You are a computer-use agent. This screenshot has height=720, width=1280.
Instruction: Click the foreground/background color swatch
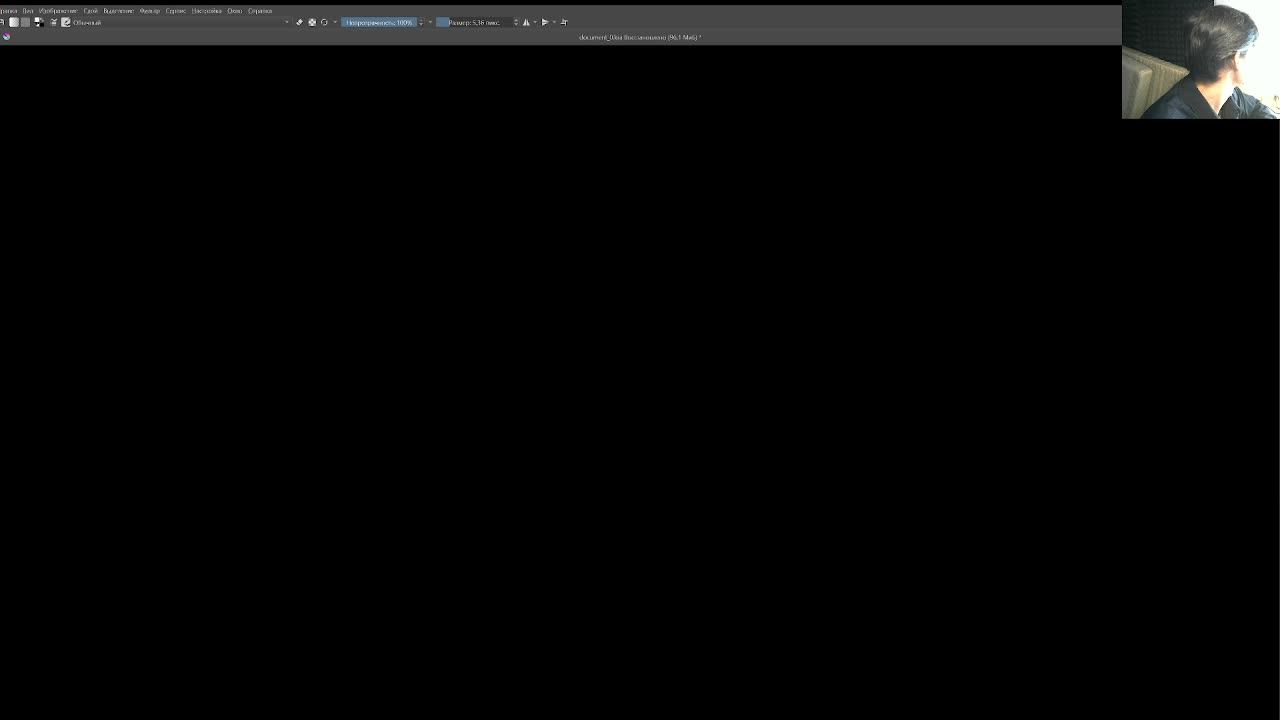[x=39, y=22]
